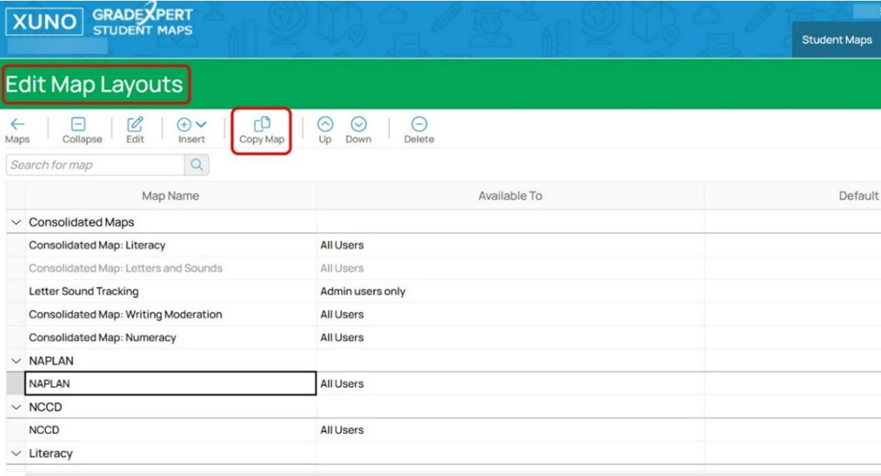The image size is (881, 476).
Task: Collapse the NCCD group chevron
Action: pyautogui.click(x=15, y=407)
